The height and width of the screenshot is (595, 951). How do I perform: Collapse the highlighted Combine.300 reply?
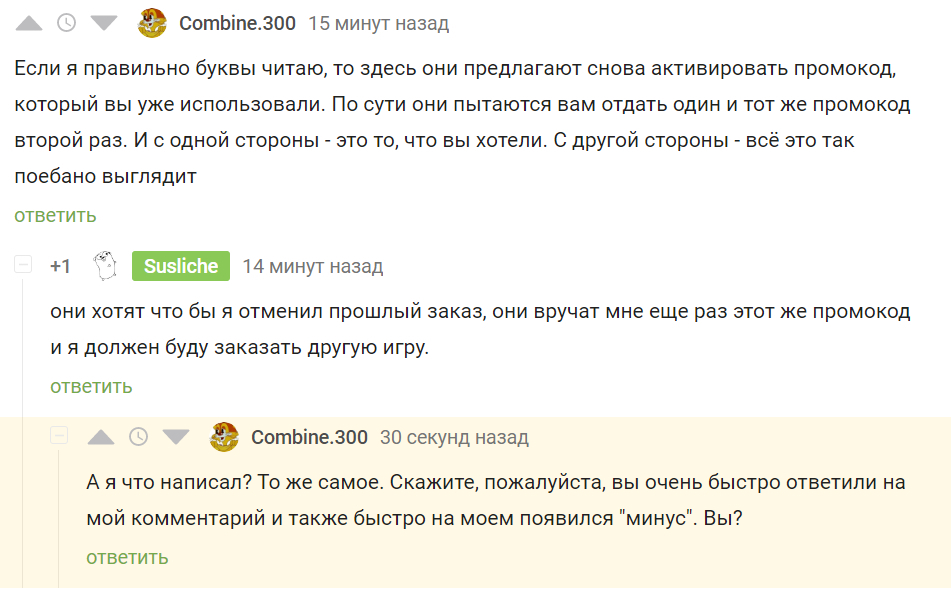coord(59,437)
